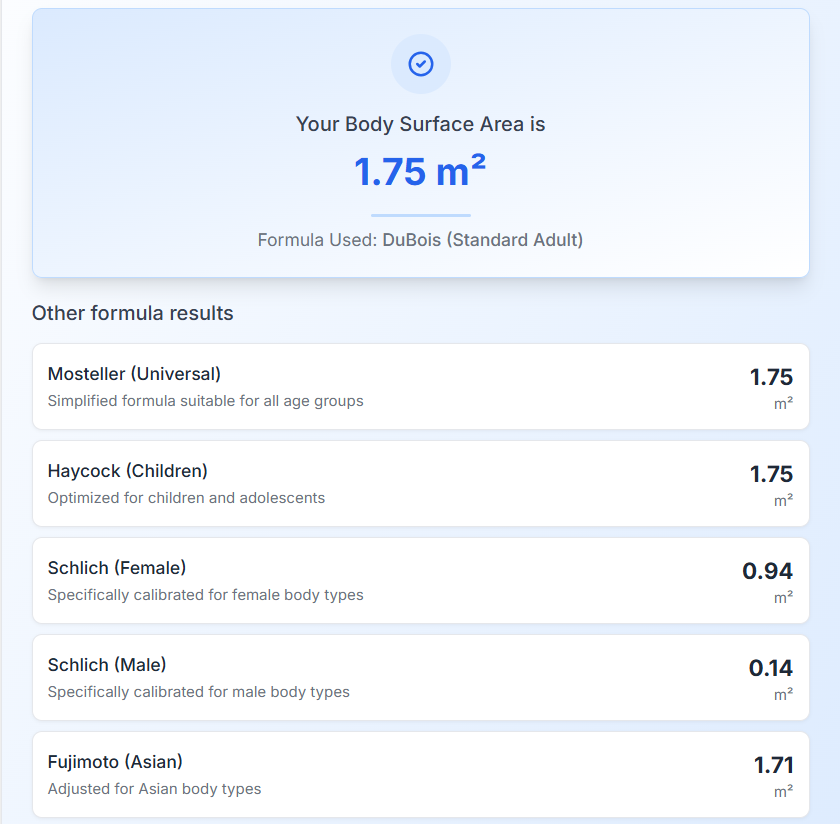The image size is (840, 824).
Task: Click "Simplified formula suitable for all age groups"
Action: 206,401
